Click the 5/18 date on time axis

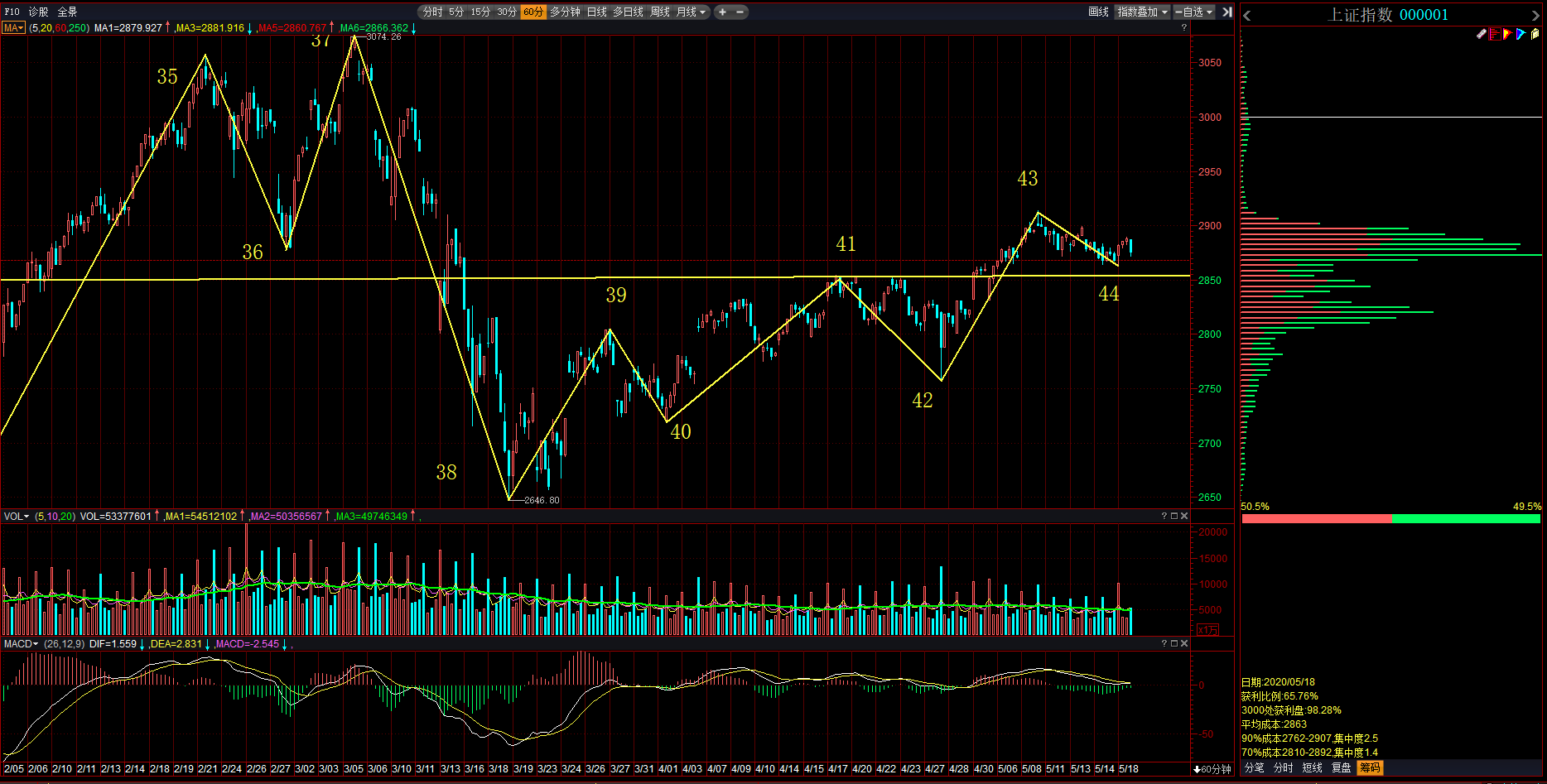pos(1129,769)
